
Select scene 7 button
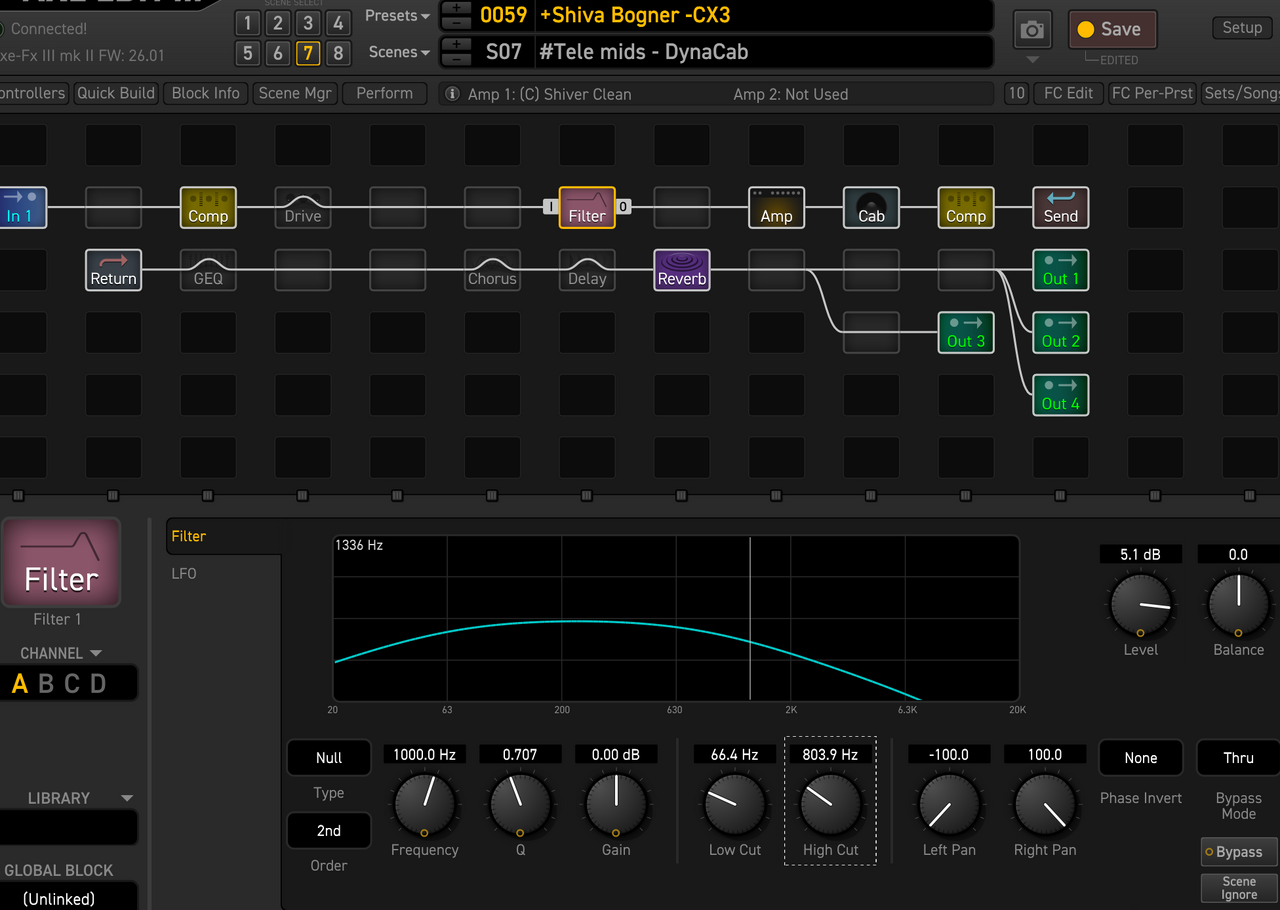308,53
